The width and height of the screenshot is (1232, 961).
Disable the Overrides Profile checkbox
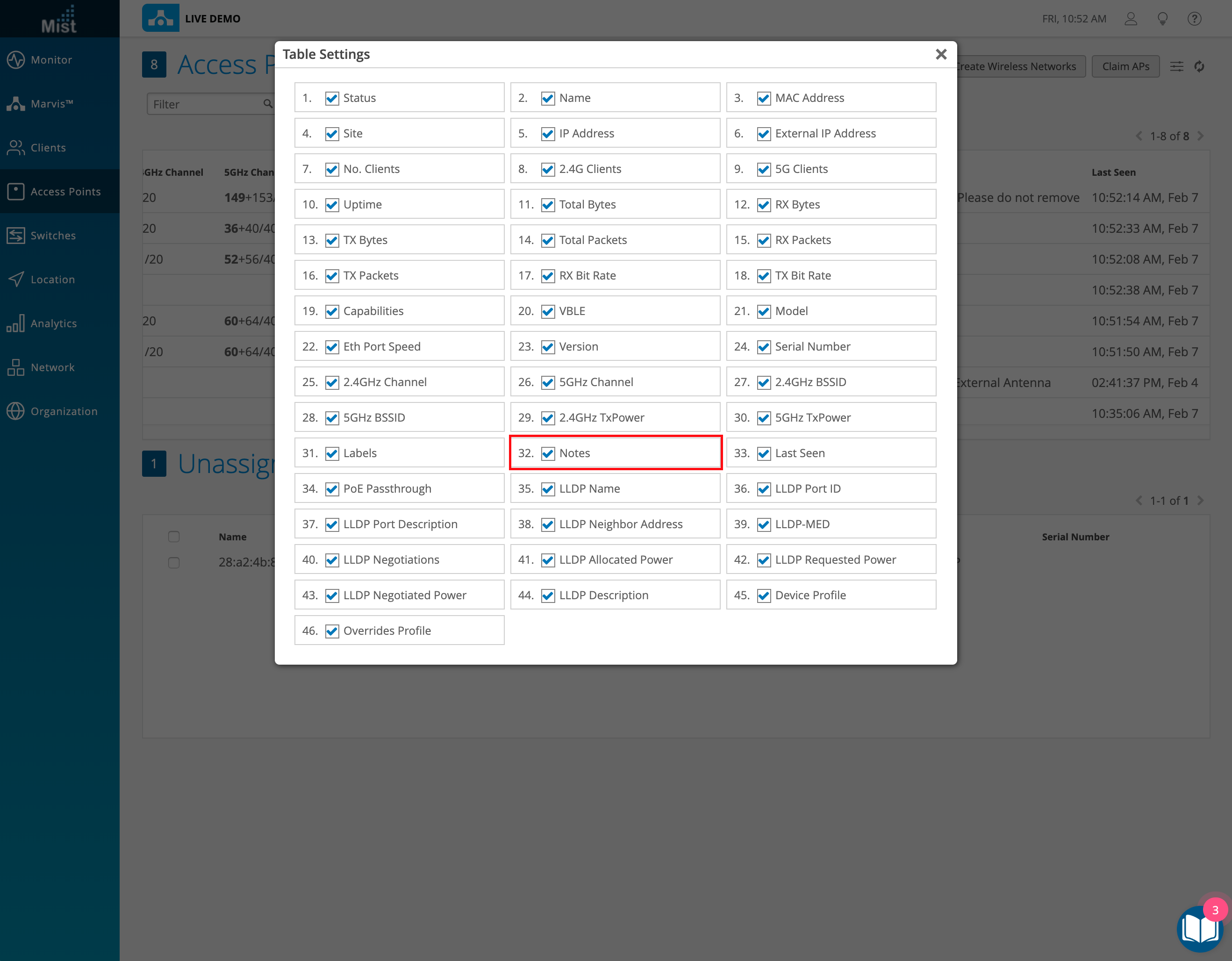pyautogui.click(x=332, y=631)
